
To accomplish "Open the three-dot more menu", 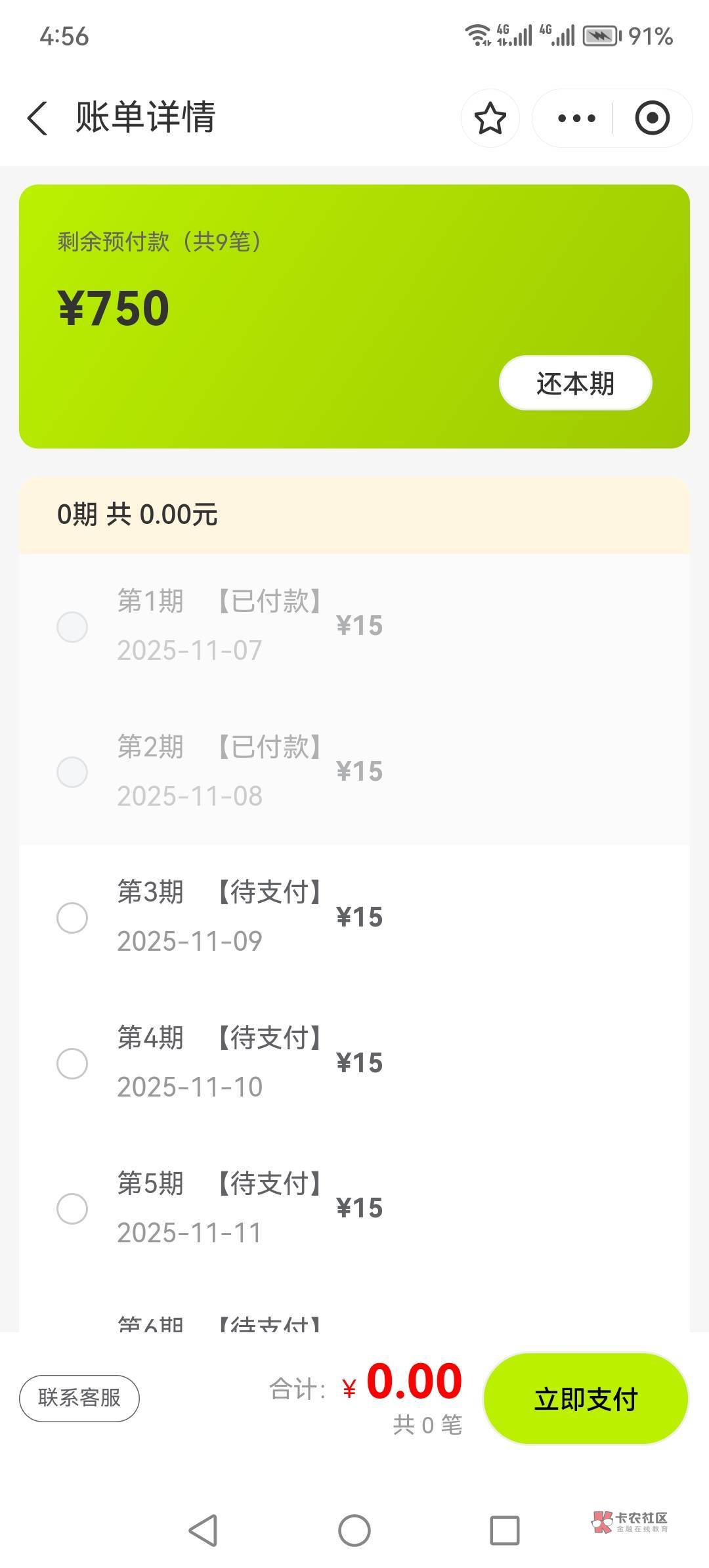I will [x=576, y=119].
